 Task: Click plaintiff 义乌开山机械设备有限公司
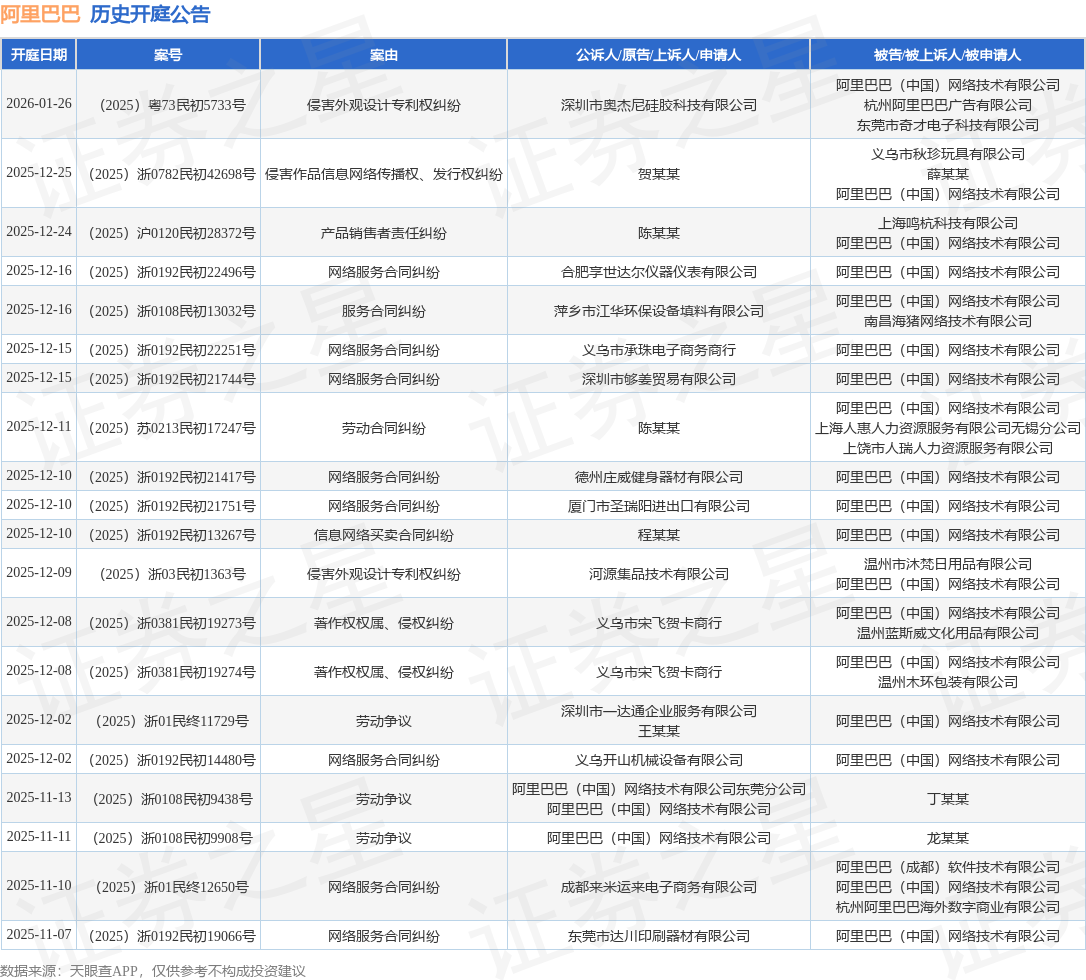point(658,760)
